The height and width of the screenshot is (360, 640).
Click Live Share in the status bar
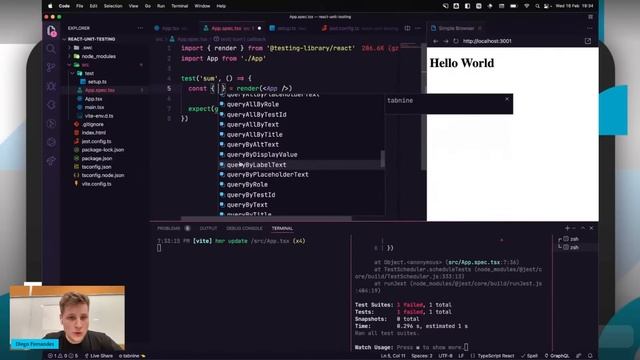98,356
